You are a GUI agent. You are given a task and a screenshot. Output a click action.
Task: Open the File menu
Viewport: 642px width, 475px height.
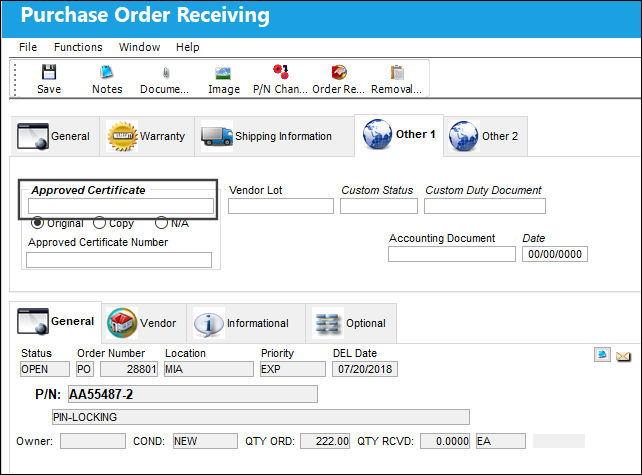tap(28, 47)
